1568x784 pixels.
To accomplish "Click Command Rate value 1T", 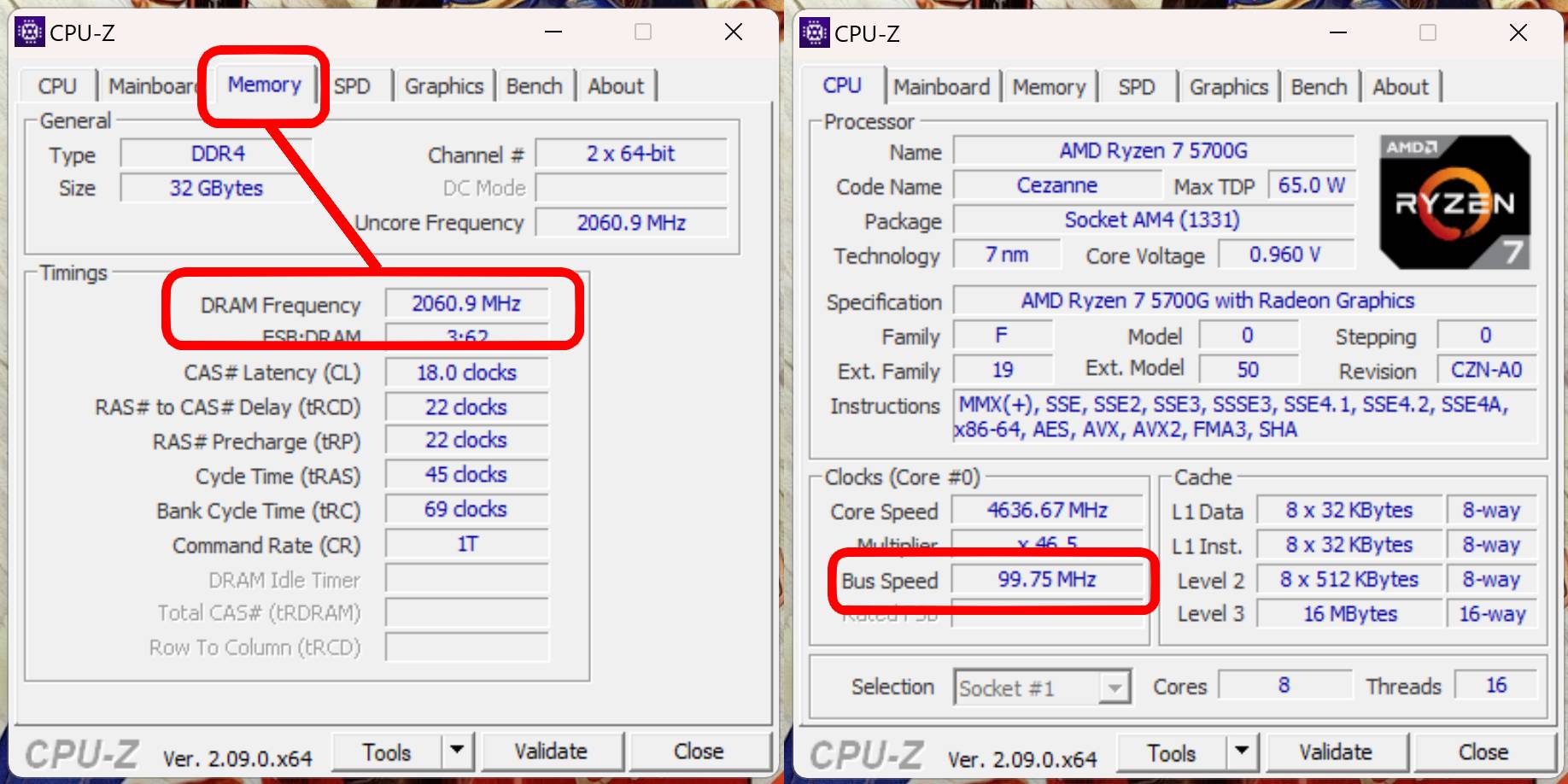I will click(466, 544).
